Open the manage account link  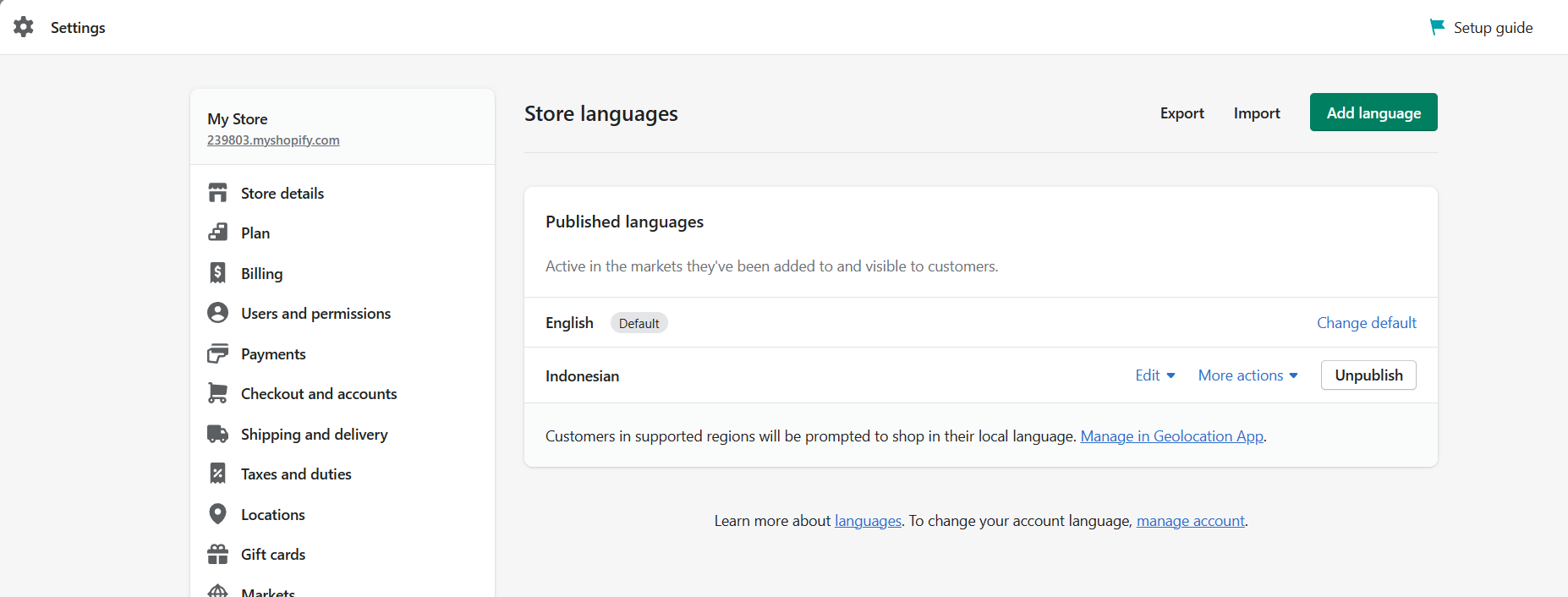tap(1190, 521)
